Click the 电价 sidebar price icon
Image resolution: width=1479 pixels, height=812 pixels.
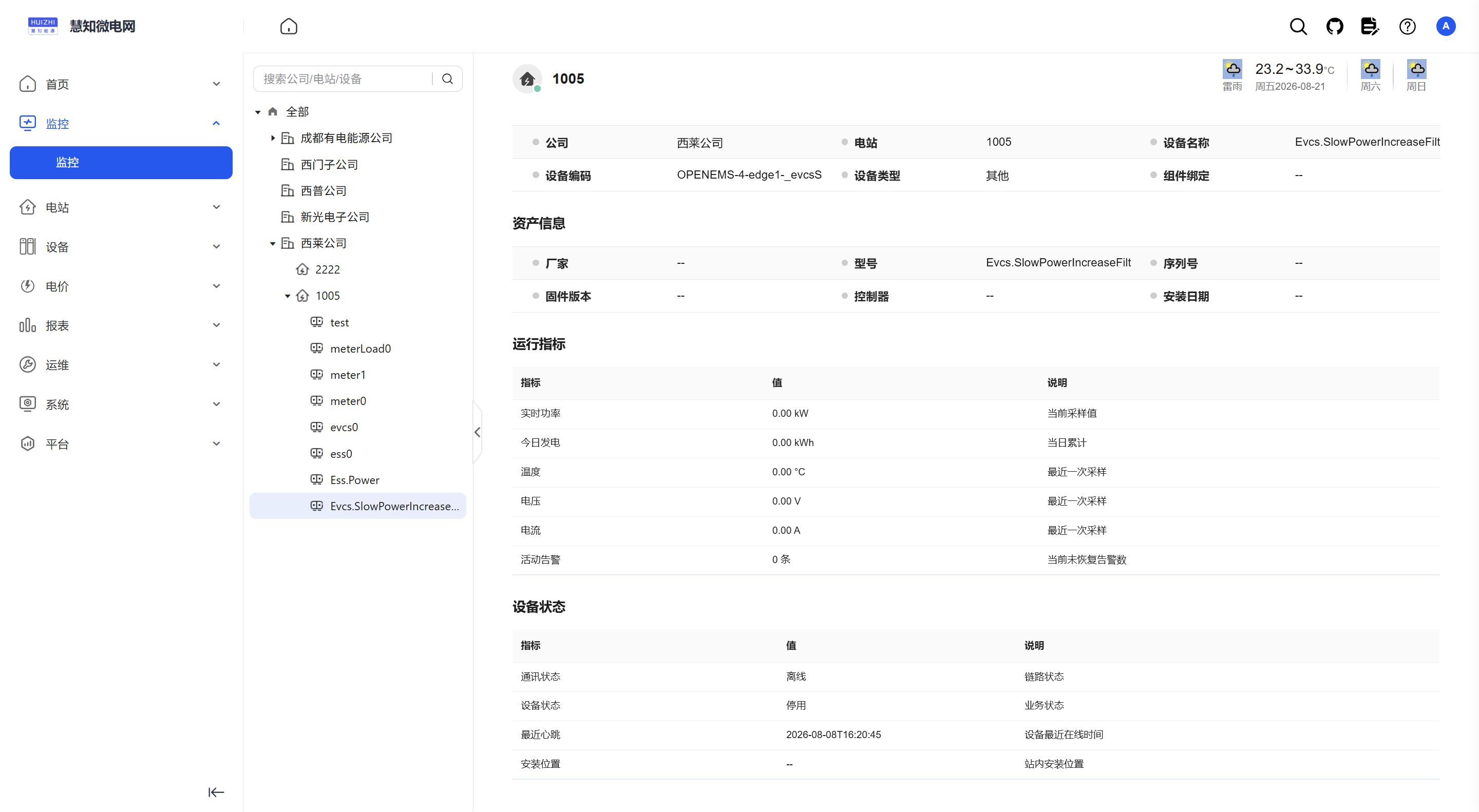tap(28, 286)
